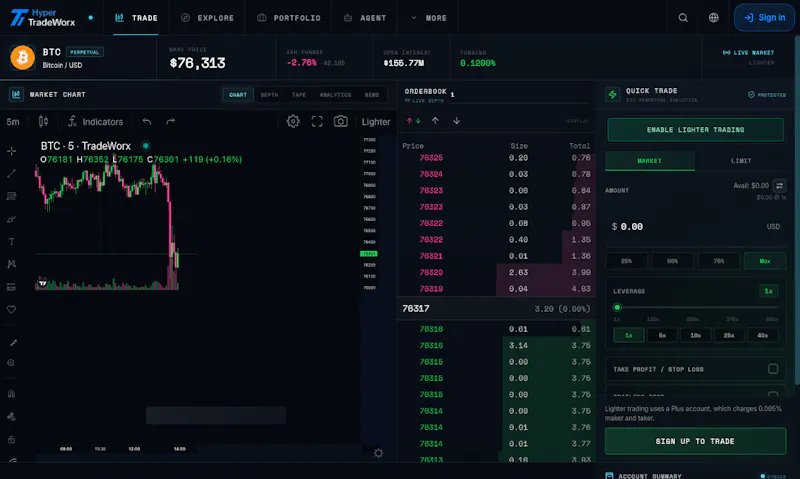Screen dimensions: 800x479
Task: Select the candlestick chart style icon
Action: (43, 121)
